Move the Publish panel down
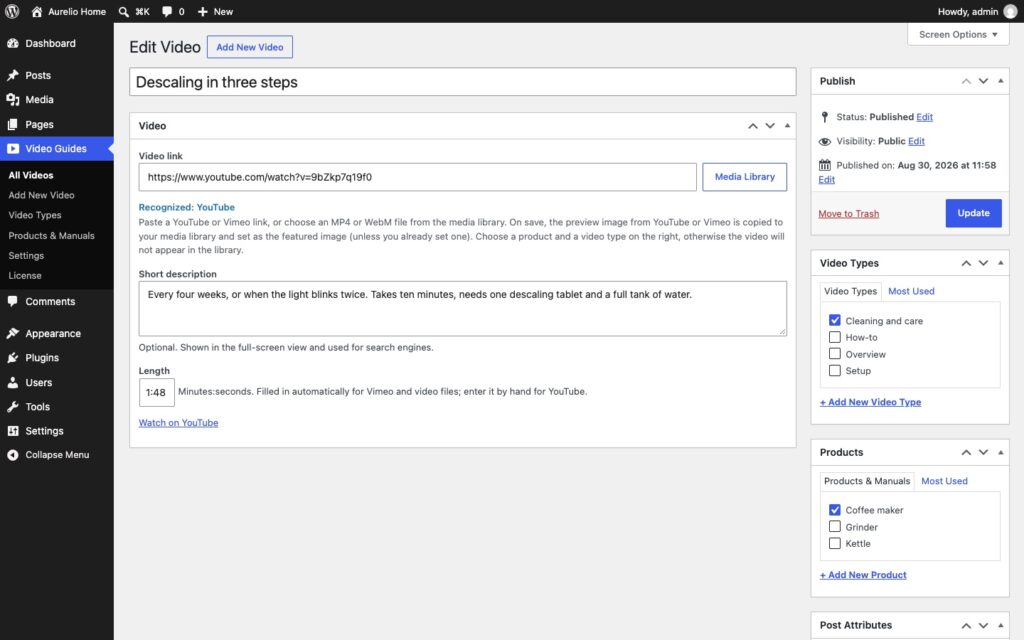 click(x=983, y=81)
